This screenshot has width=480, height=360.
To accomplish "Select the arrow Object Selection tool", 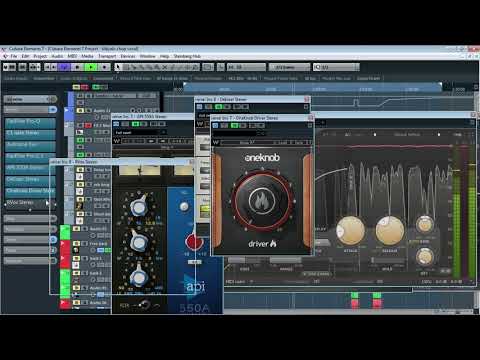I will (x=117, y=67).
